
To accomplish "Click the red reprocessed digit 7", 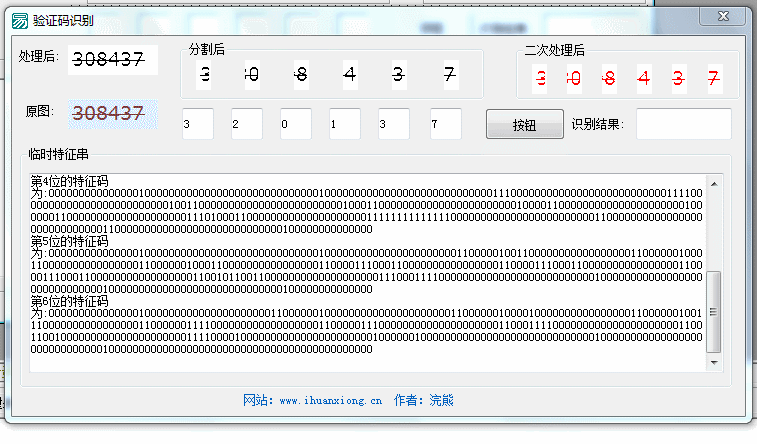I will tap(715, 79).
